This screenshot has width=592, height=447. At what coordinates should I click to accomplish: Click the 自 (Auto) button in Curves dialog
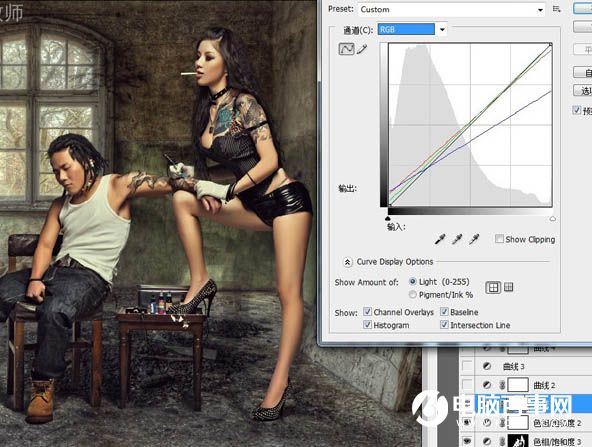point(583,72)
